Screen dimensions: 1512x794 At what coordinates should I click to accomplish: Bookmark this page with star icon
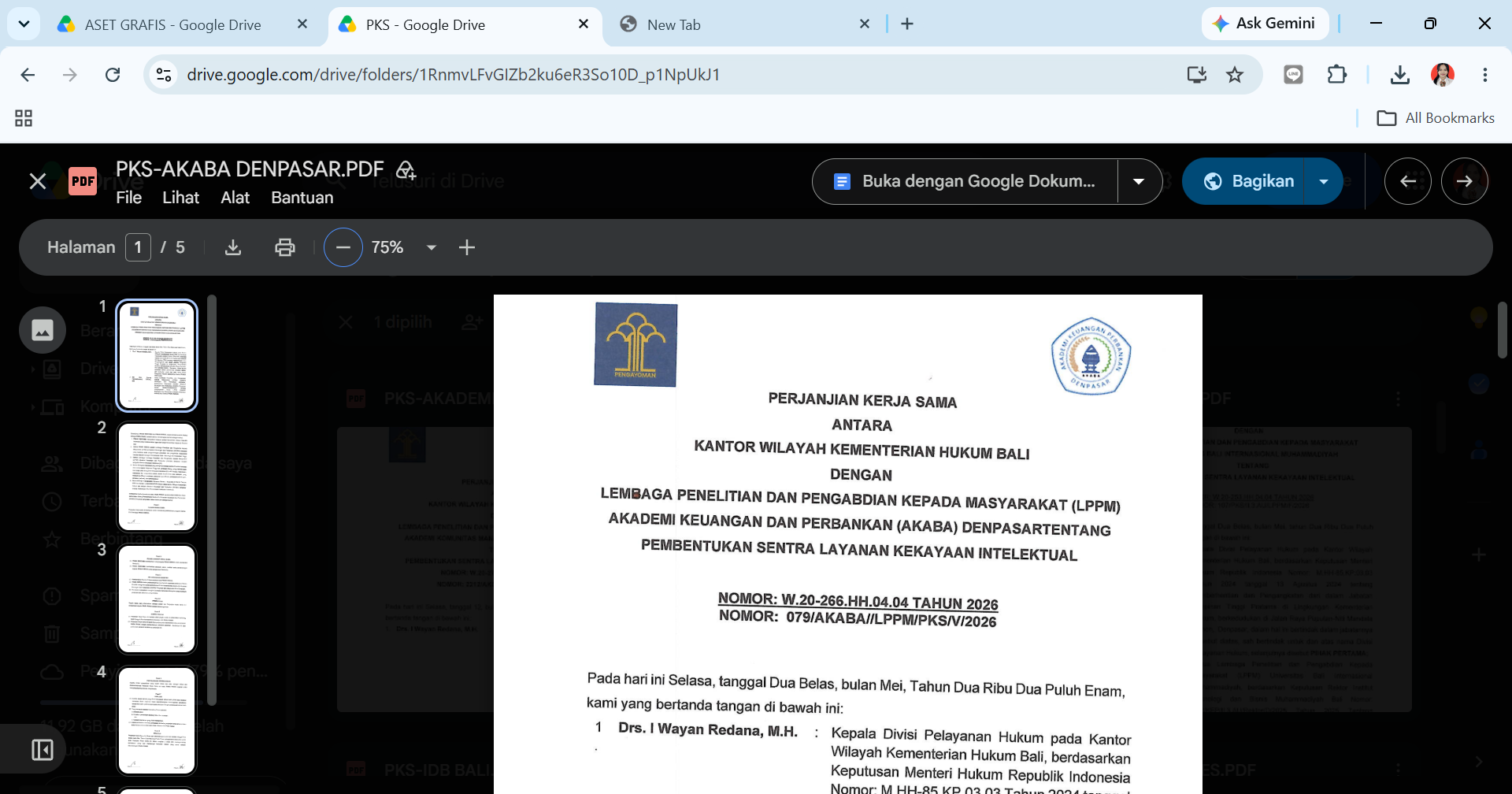tap(1235, 75)
